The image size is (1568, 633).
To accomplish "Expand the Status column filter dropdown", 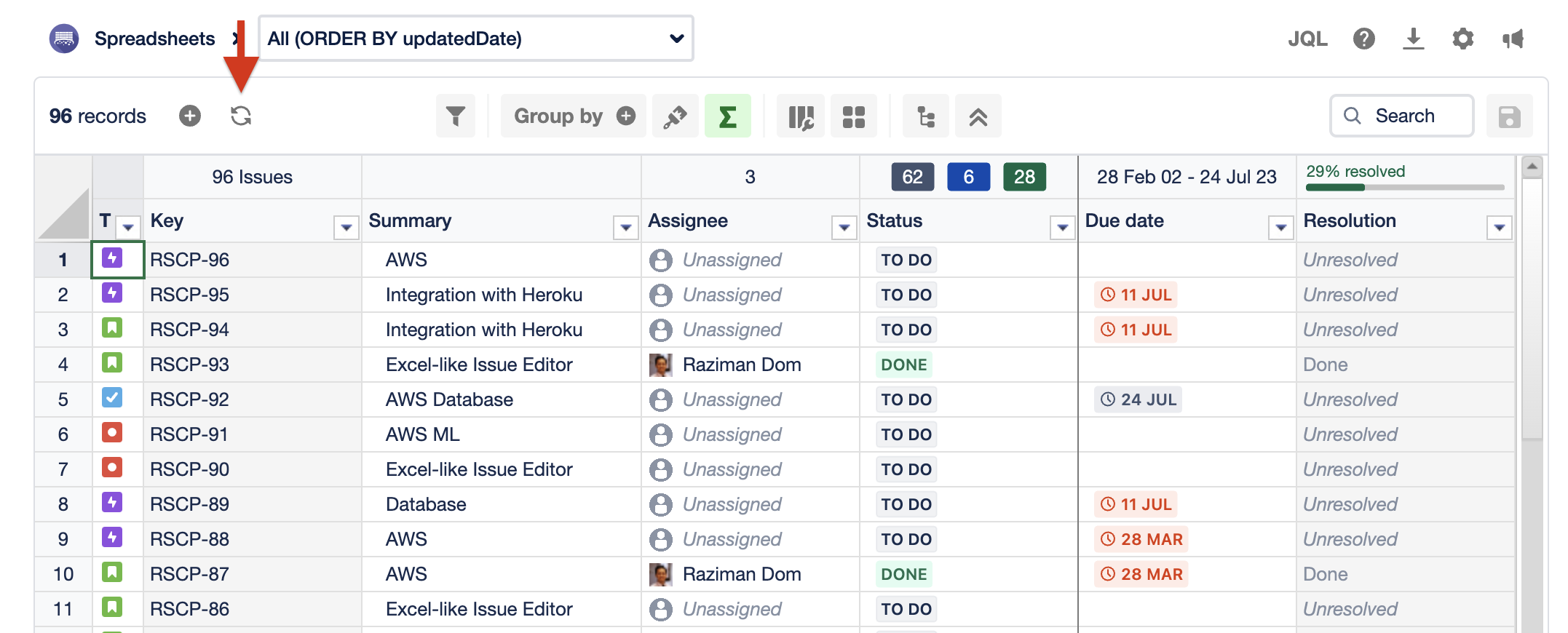I will click(1062, 228).
